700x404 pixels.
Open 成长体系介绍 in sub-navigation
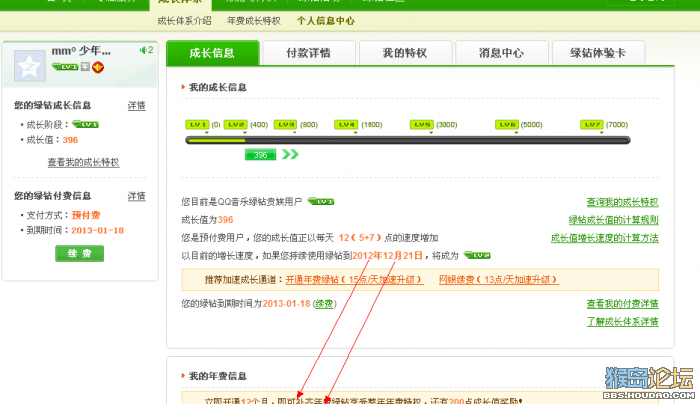(x=184, y=21)
